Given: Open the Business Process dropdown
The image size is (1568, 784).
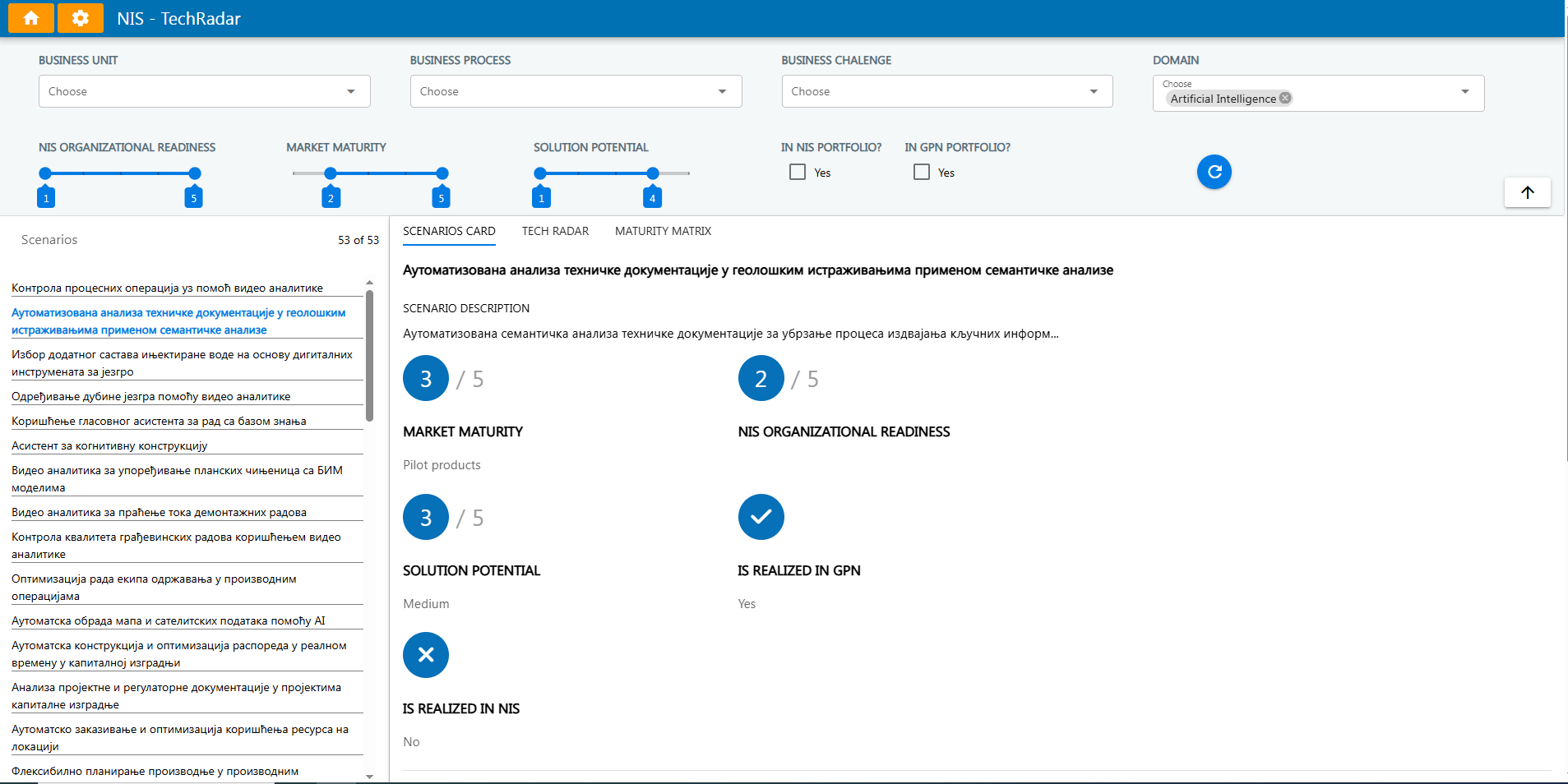Looking at the screenshot, I should [x=576, y=91].
